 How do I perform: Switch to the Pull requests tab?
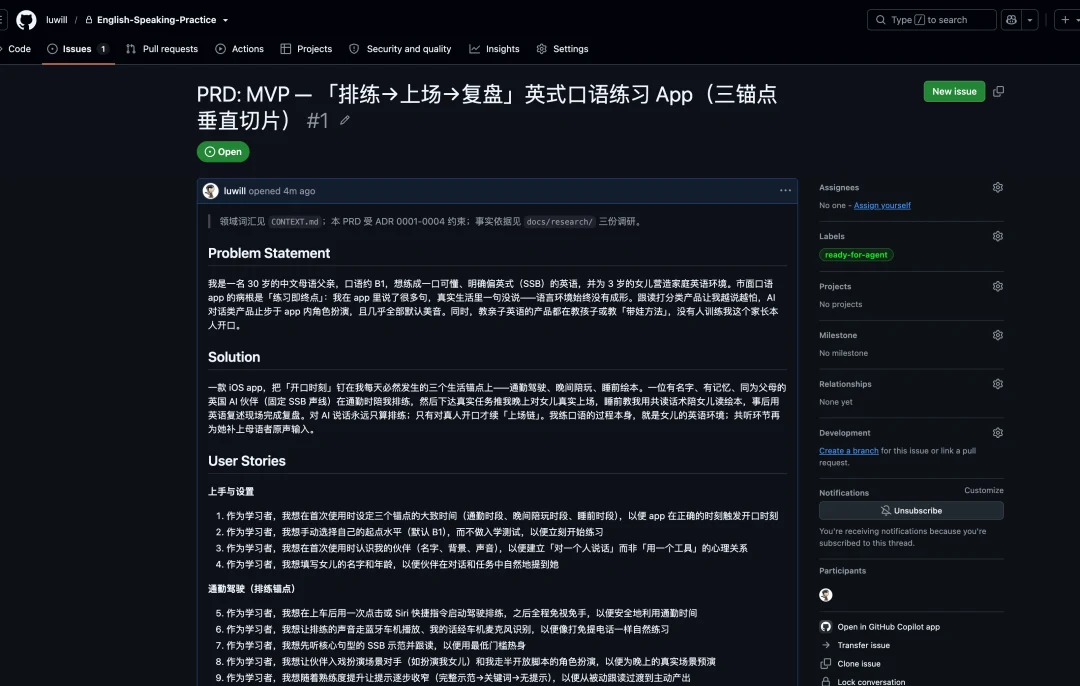point(162,49)
